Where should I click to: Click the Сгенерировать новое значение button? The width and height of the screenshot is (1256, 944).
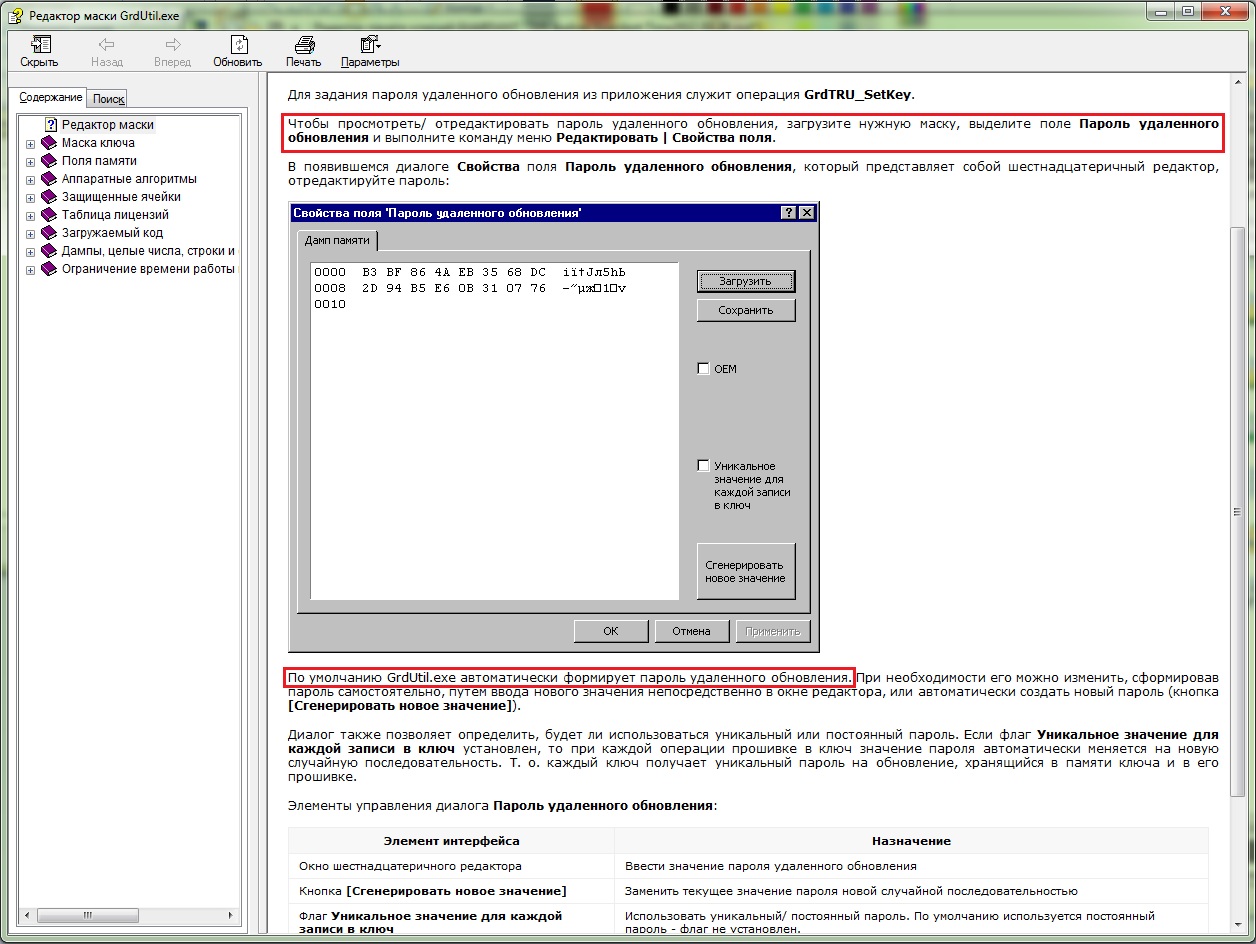pos(745,571)
